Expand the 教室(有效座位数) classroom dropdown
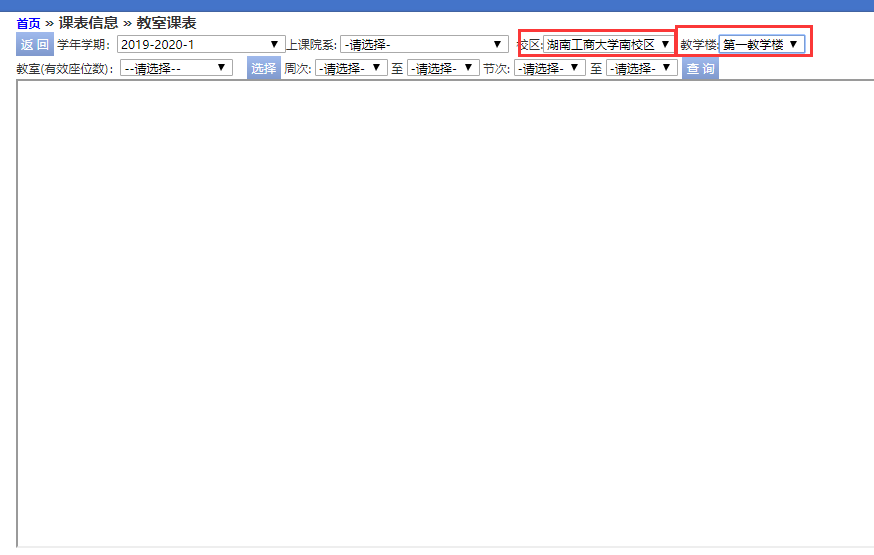 [176, 68]
